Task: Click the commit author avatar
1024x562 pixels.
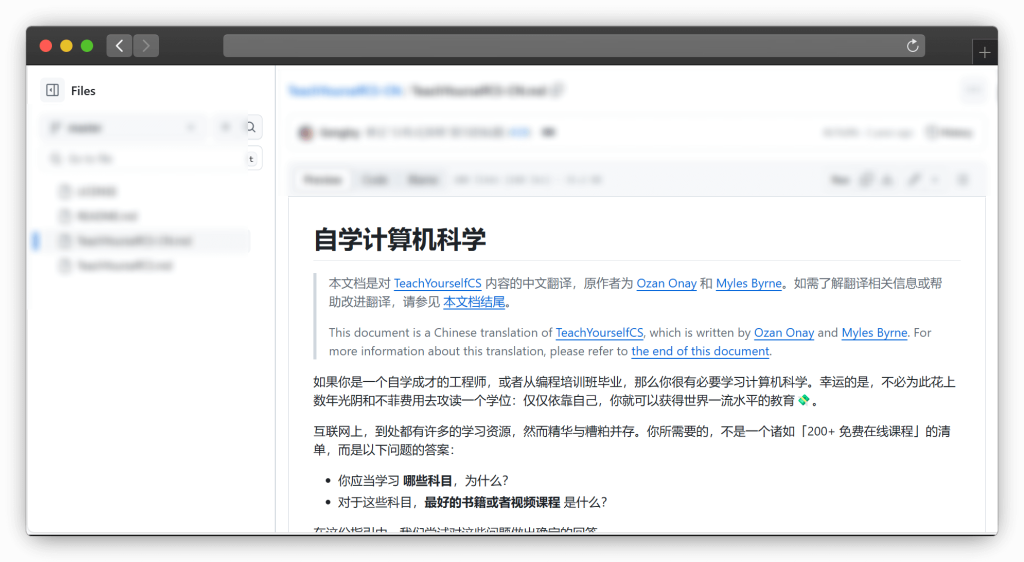Action: click(x=306, y=133)
